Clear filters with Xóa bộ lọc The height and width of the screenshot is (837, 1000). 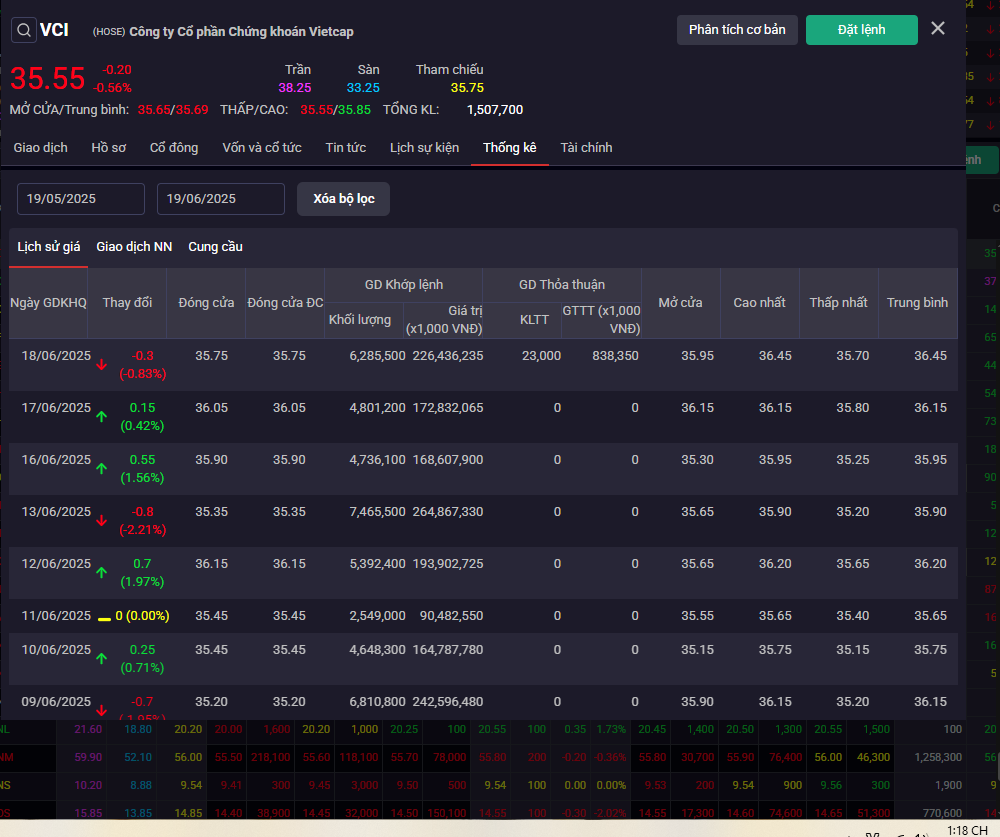coord(343,199)
